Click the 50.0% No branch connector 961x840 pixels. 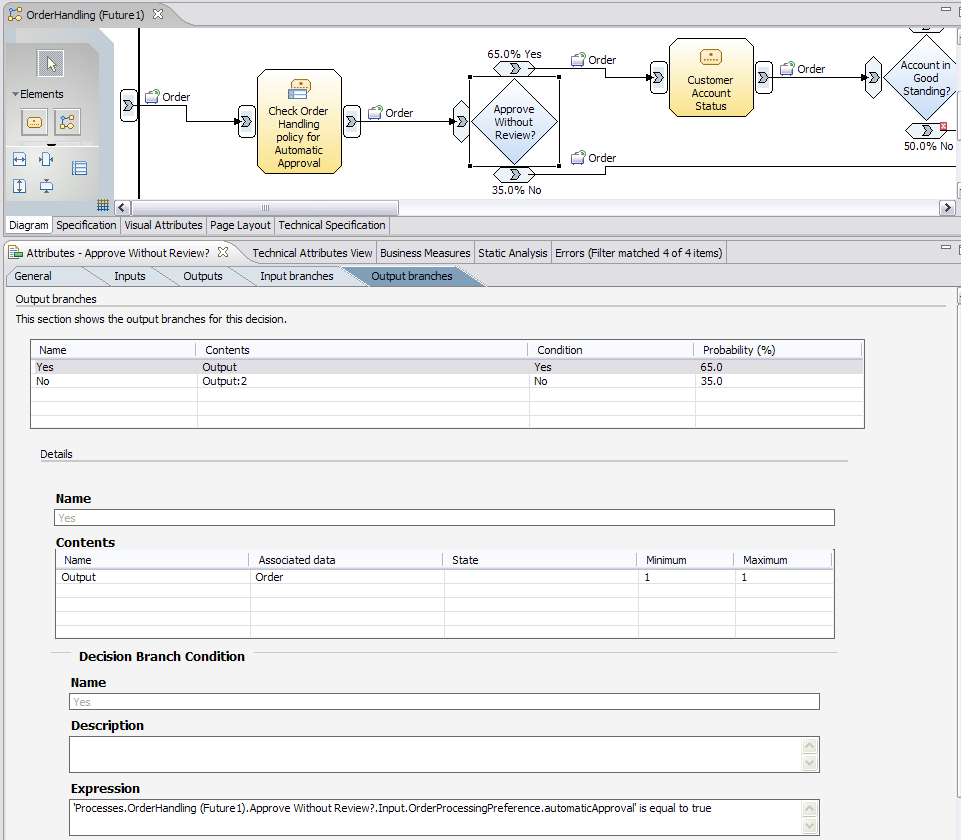click(x=926, y=130)
